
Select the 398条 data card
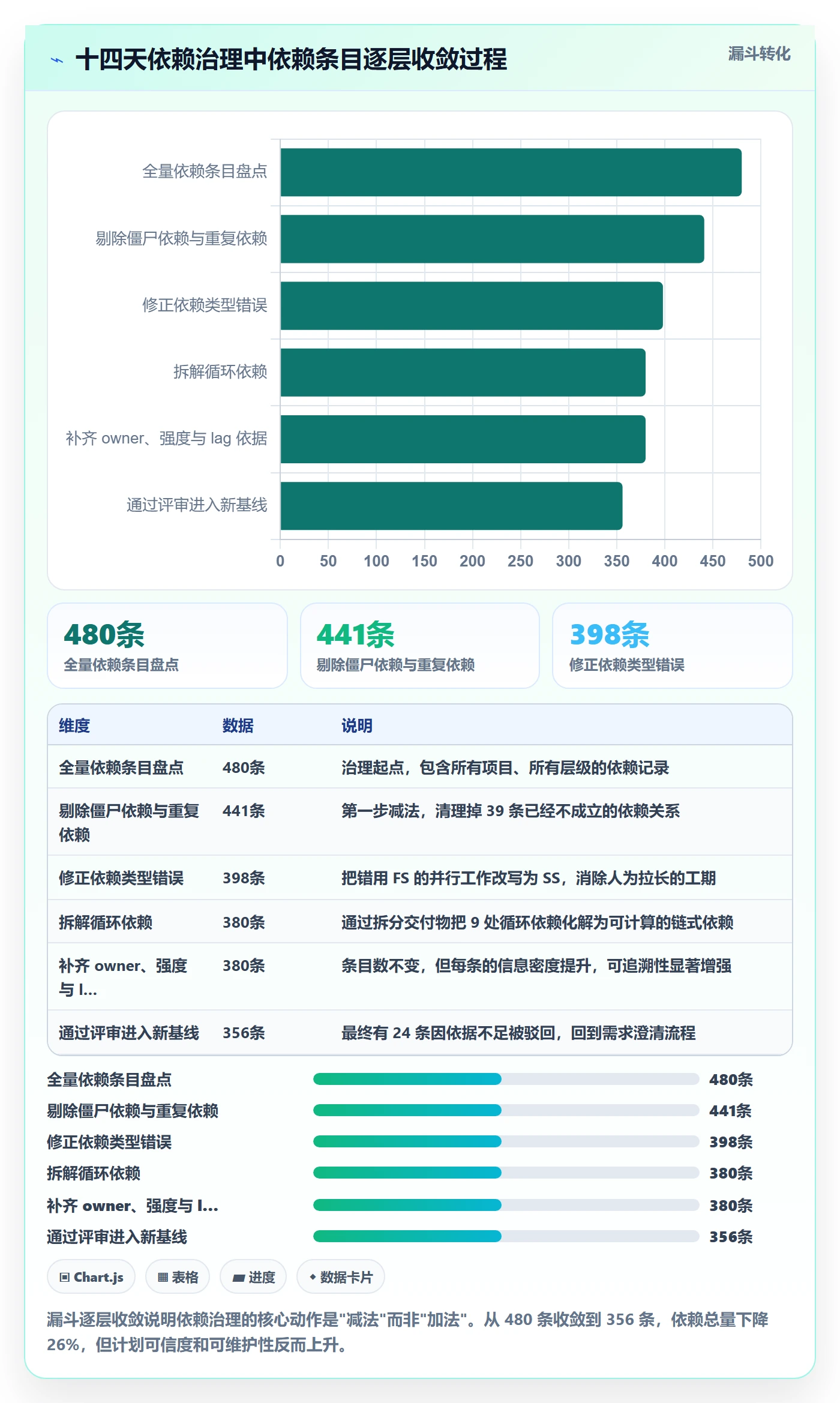[x=673, y=646]
